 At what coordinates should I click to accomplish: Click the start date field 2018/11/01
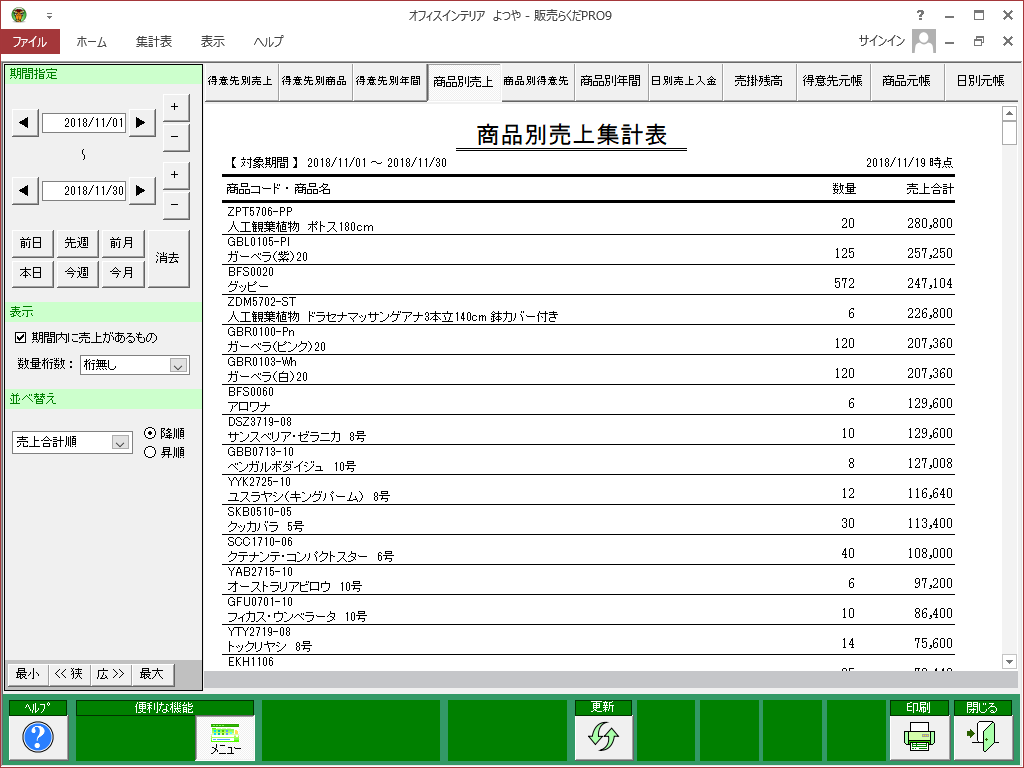click(84, 122)
